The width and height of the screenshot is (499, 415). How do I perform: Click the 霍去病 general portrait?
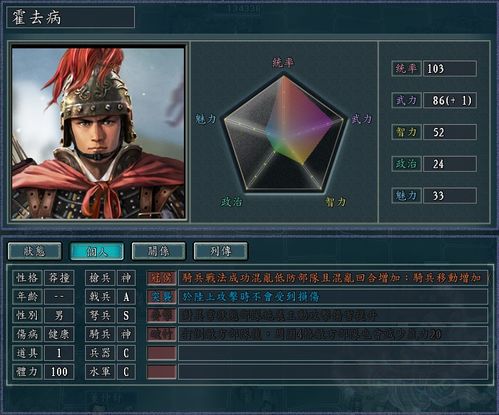point(98,133)
